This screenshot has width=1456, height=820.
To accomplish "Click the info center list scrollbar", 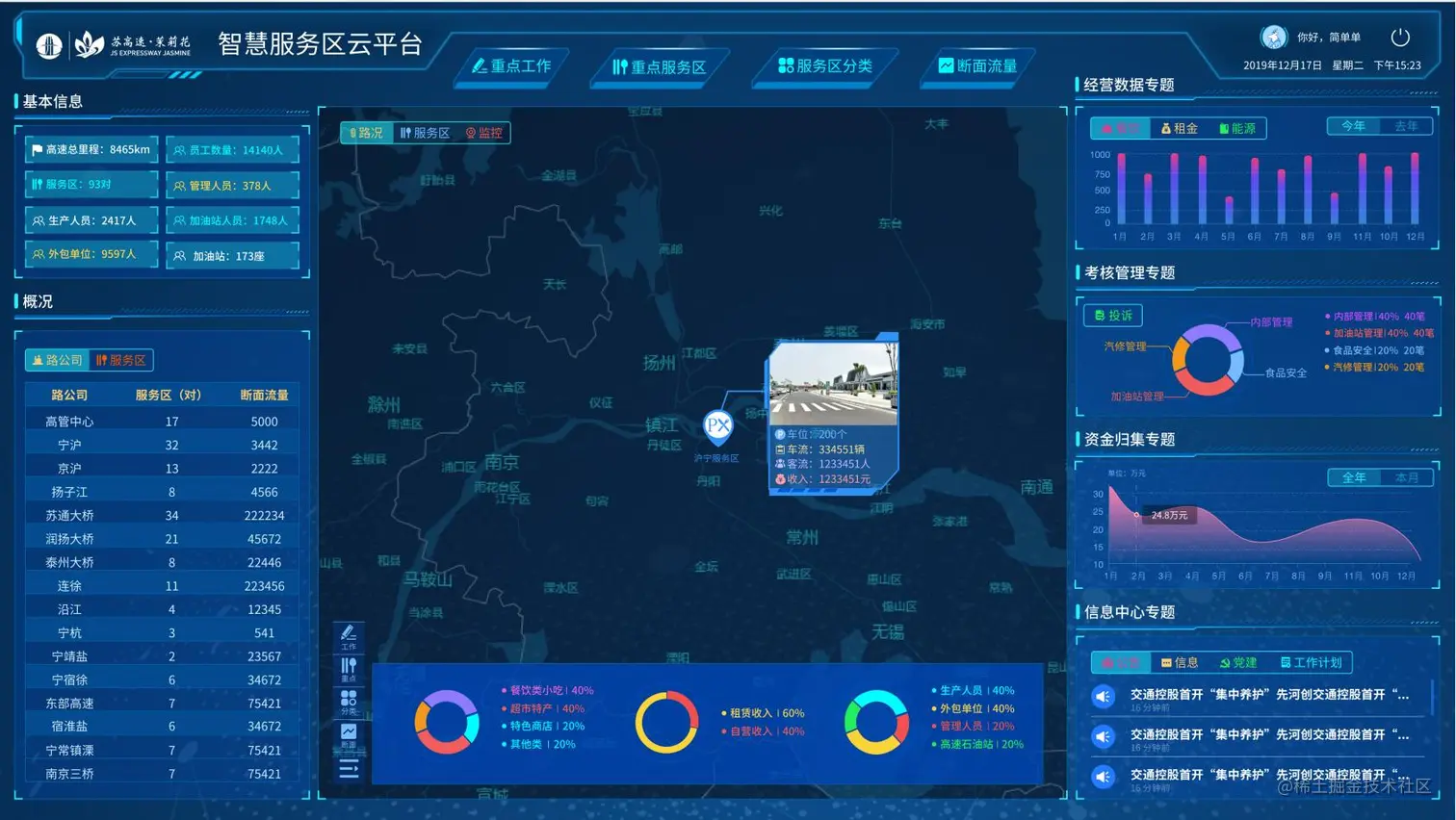I will 1433,696.
